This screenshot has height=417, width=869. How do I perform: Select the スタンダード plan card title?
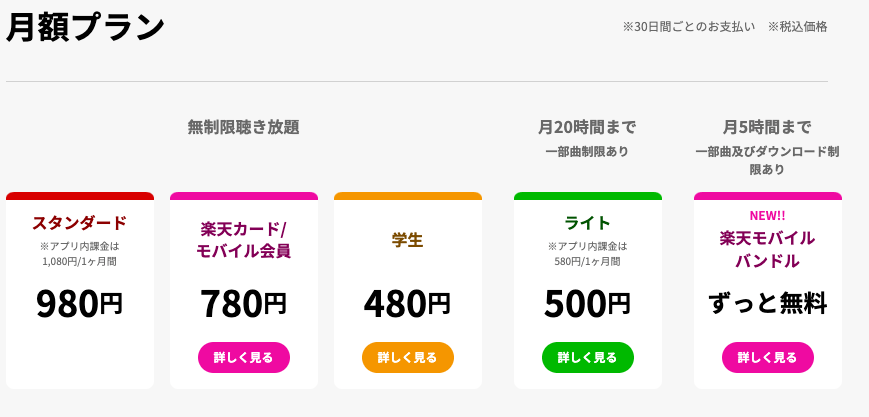point(80,223)
